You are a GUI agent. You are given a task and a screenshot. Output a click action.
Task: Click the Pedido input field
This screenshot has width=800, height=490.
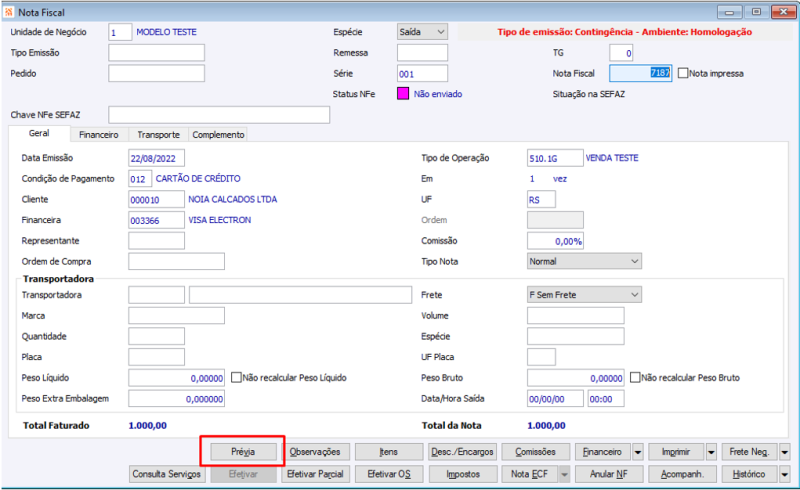pyautogui.click(x=157, y=74)
